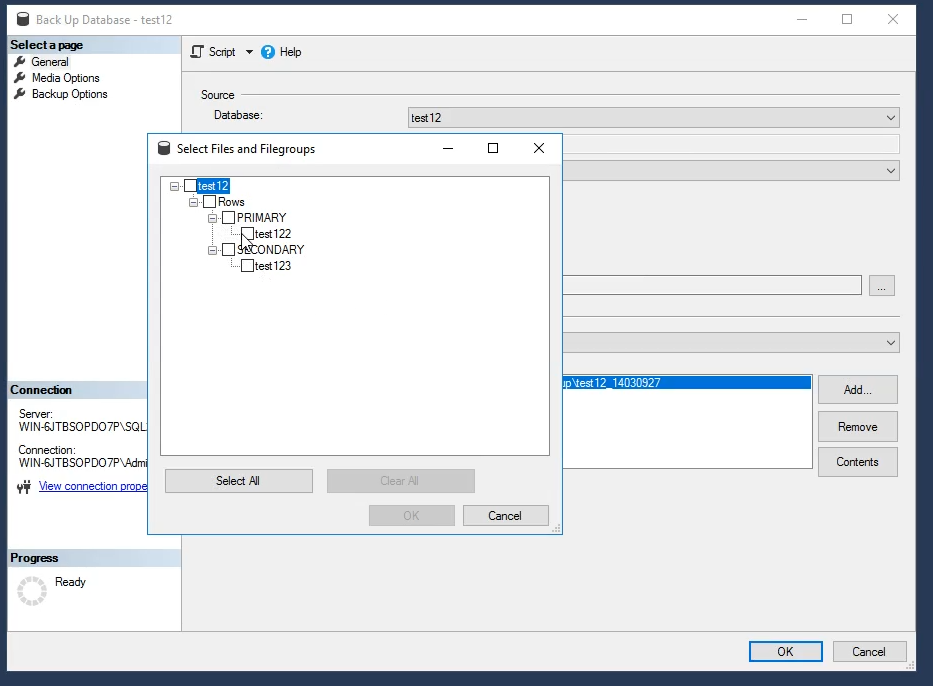Click the Contents button
Image resolution: width=933 pixels, height=686 pixels.
point(857,462)
